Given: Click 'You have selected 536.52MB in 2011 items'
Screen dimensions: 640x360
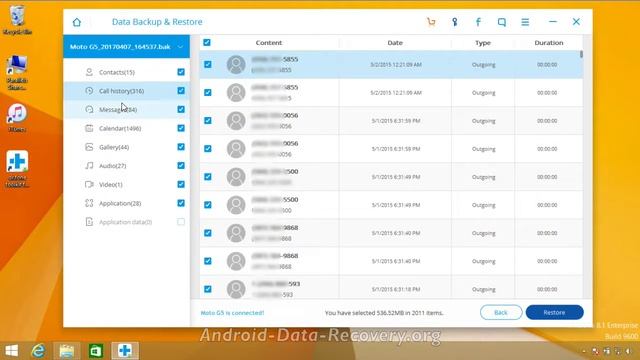Looking at the screenshot, I should pyautogui.click(x=384, y=313).
